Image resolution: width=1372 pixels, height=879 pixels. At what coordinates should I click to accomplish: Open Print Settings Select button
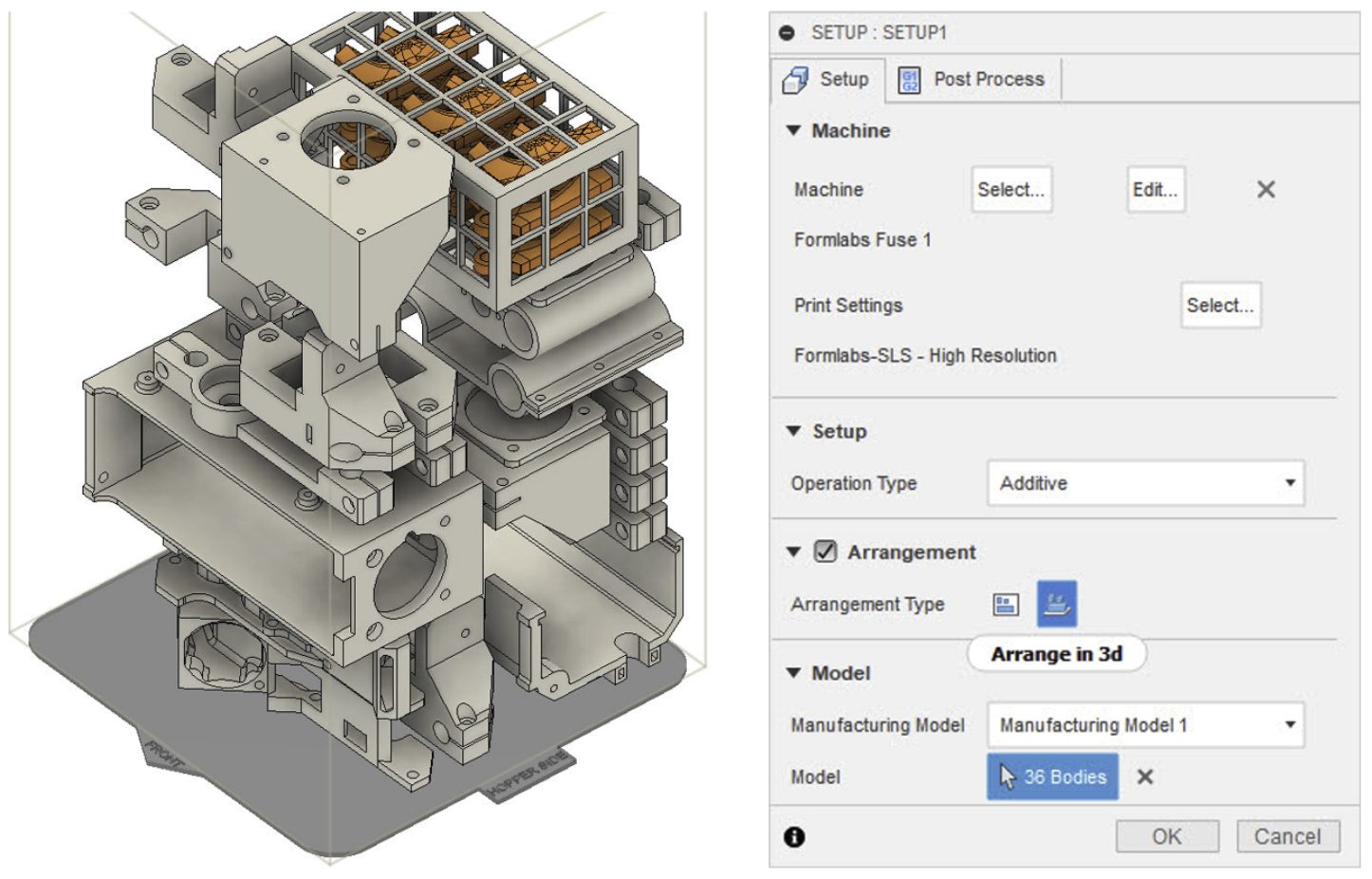(x=1219, y=306)
